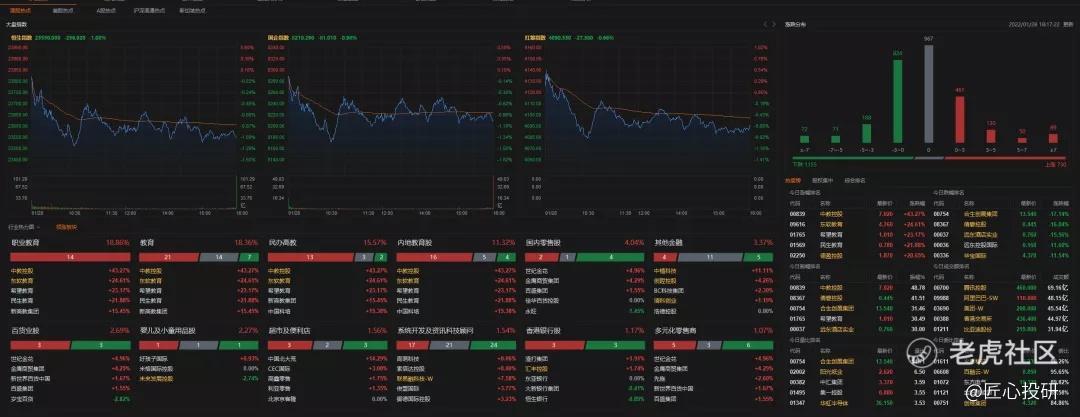Viewport: 1080px width, 417px height.
Task: Select 安宝百货 row in 百货业股 card
Action: [70, 398]
